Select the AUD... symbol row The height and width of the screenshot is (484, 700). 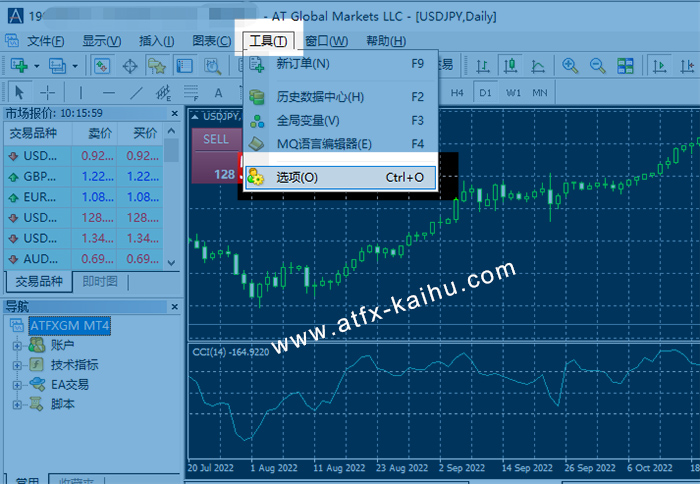tap(83, 259)
